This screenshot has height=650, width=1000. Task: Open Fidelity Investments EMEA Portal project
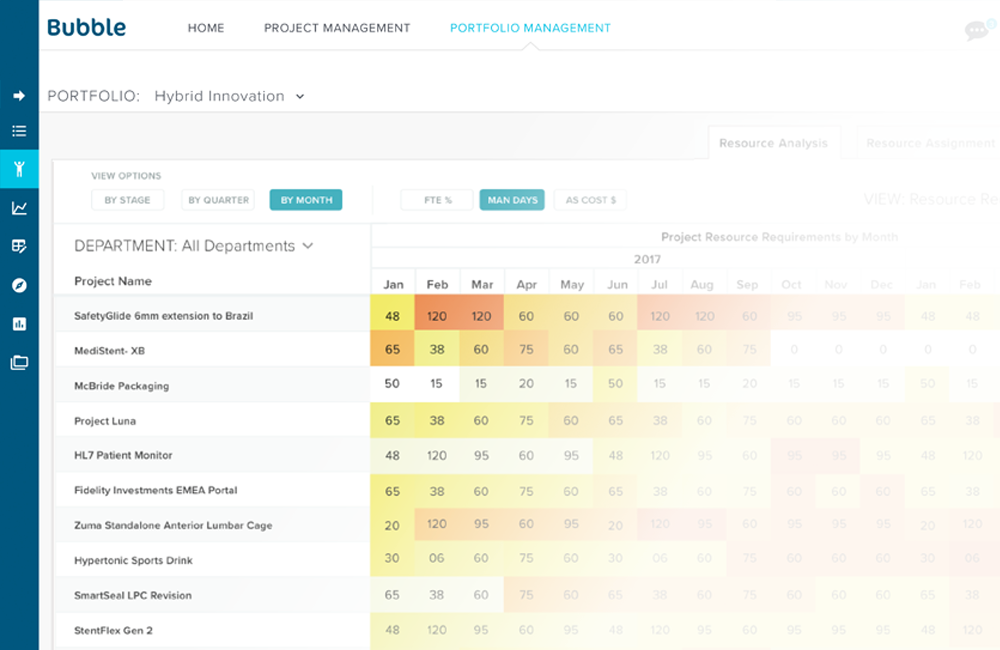pyautogui.click(x=156, y=491)
